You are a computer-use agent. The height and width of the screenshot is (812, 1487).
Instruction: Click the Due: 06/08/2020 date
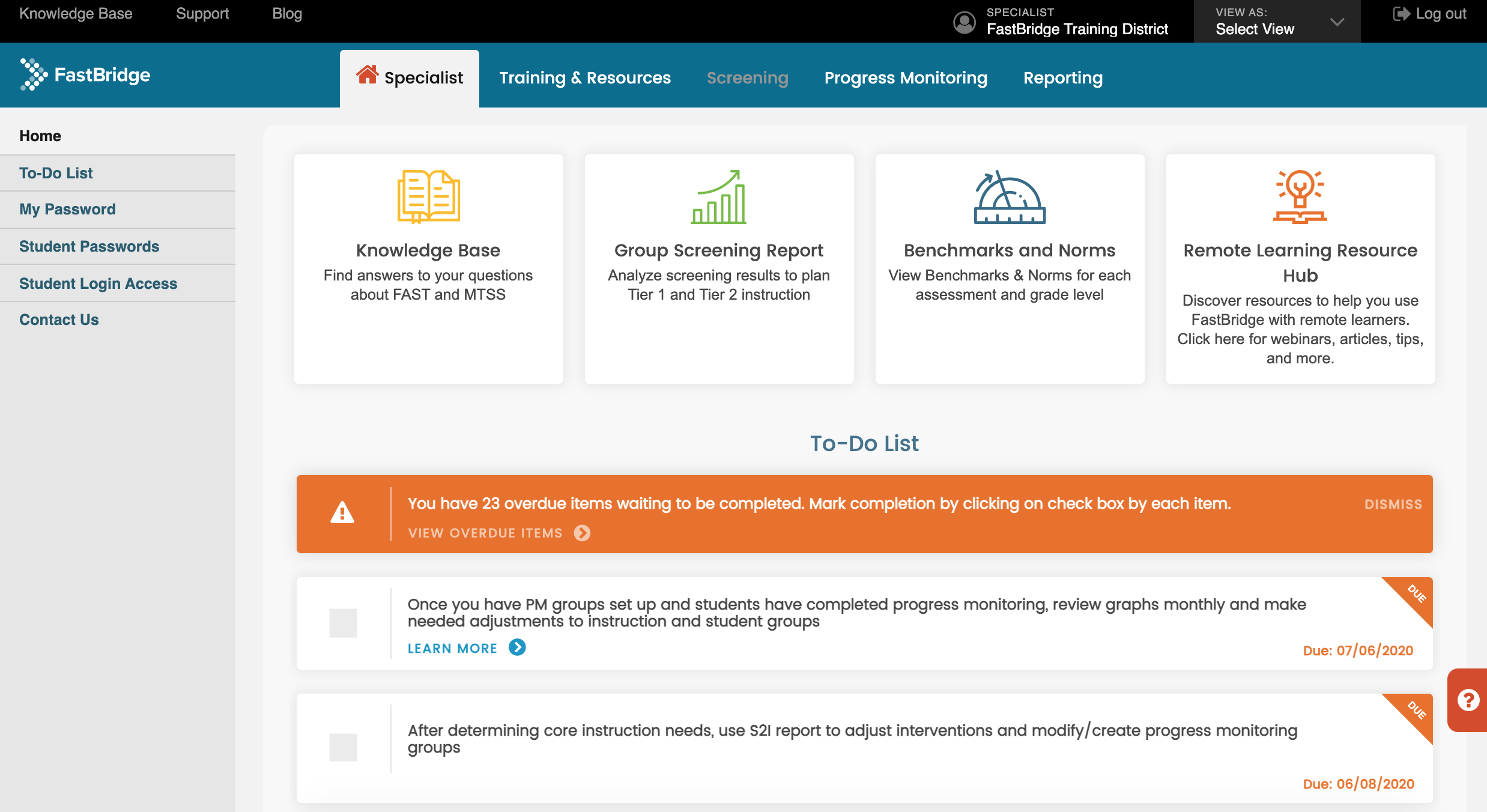[1358, 784]
